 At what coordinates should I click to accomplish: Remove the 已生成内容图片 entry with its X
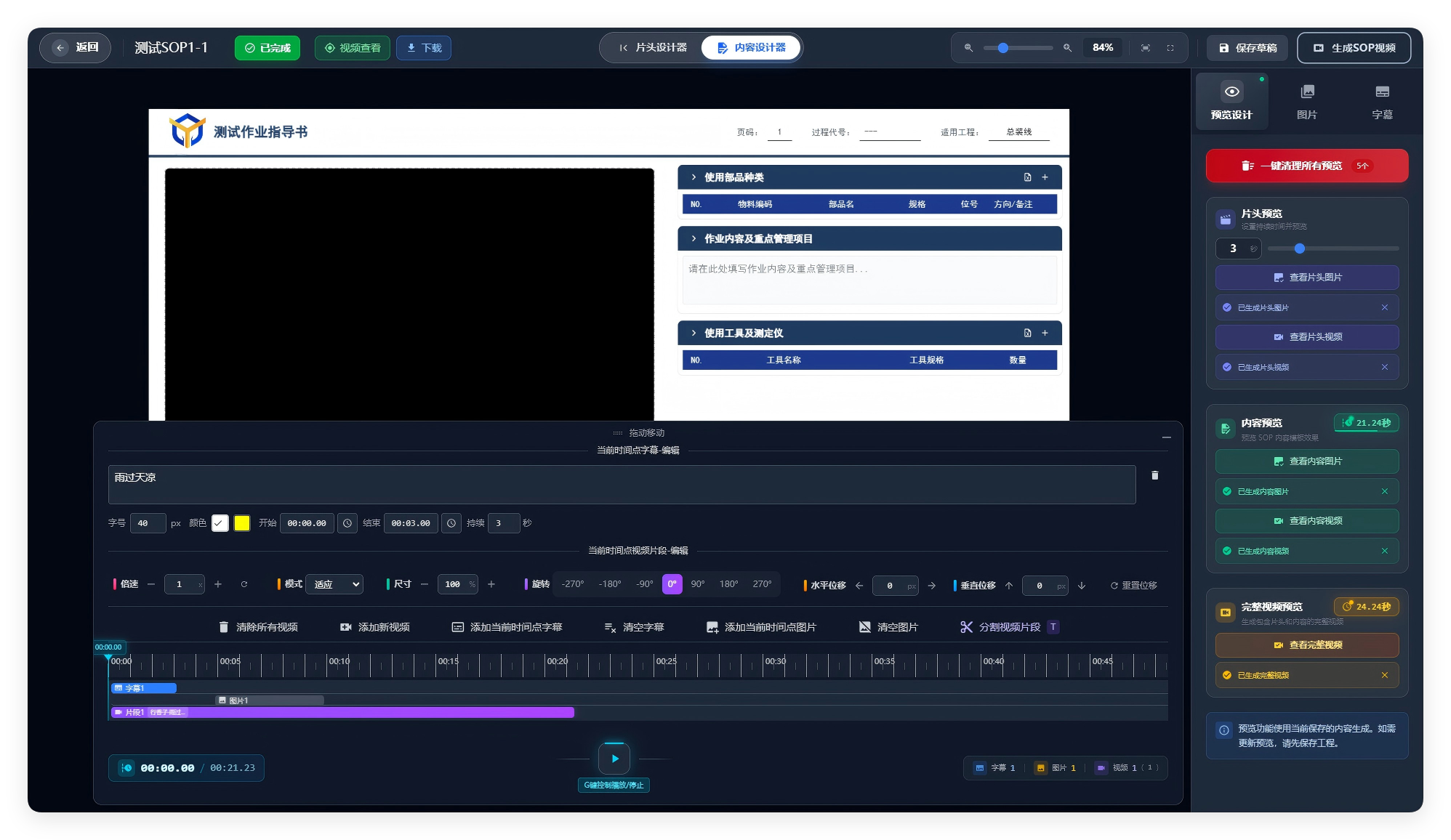[1385, 491]
